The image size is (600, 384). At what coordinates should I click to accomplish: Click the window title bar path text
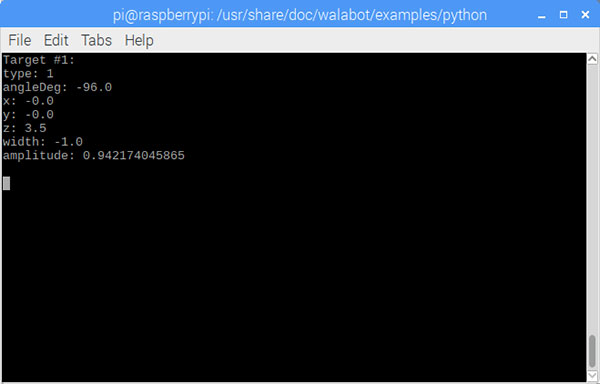300,16
